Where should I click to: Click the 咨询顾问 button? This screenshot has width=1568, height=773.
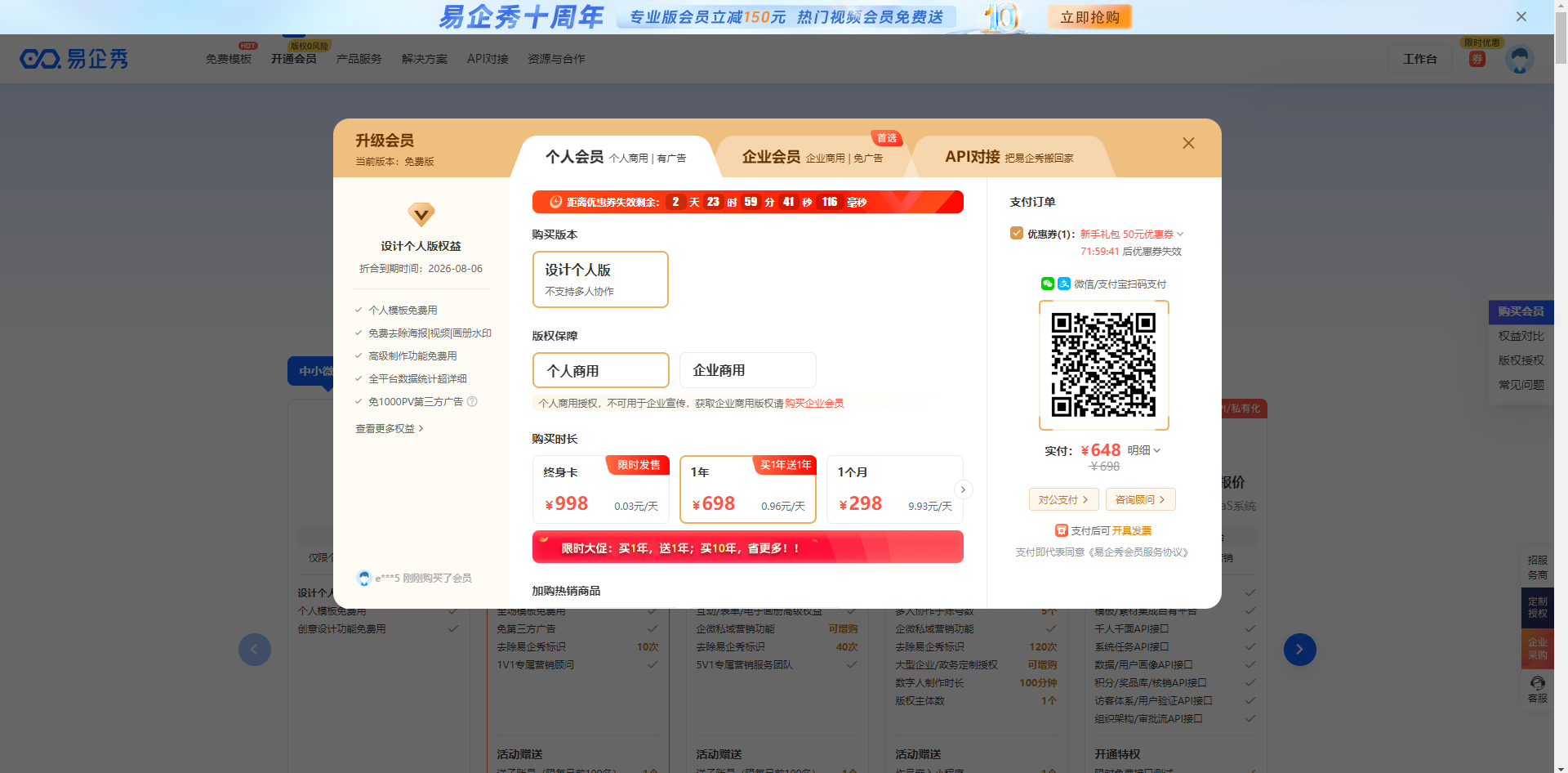coord(1140,499)
